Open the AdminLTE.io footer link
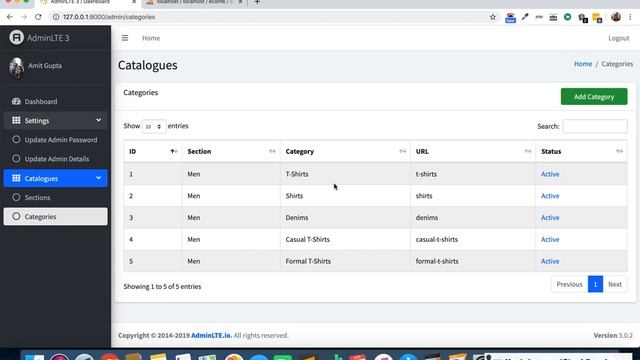This screenshot has height=360, width=640. pos(211,336)
